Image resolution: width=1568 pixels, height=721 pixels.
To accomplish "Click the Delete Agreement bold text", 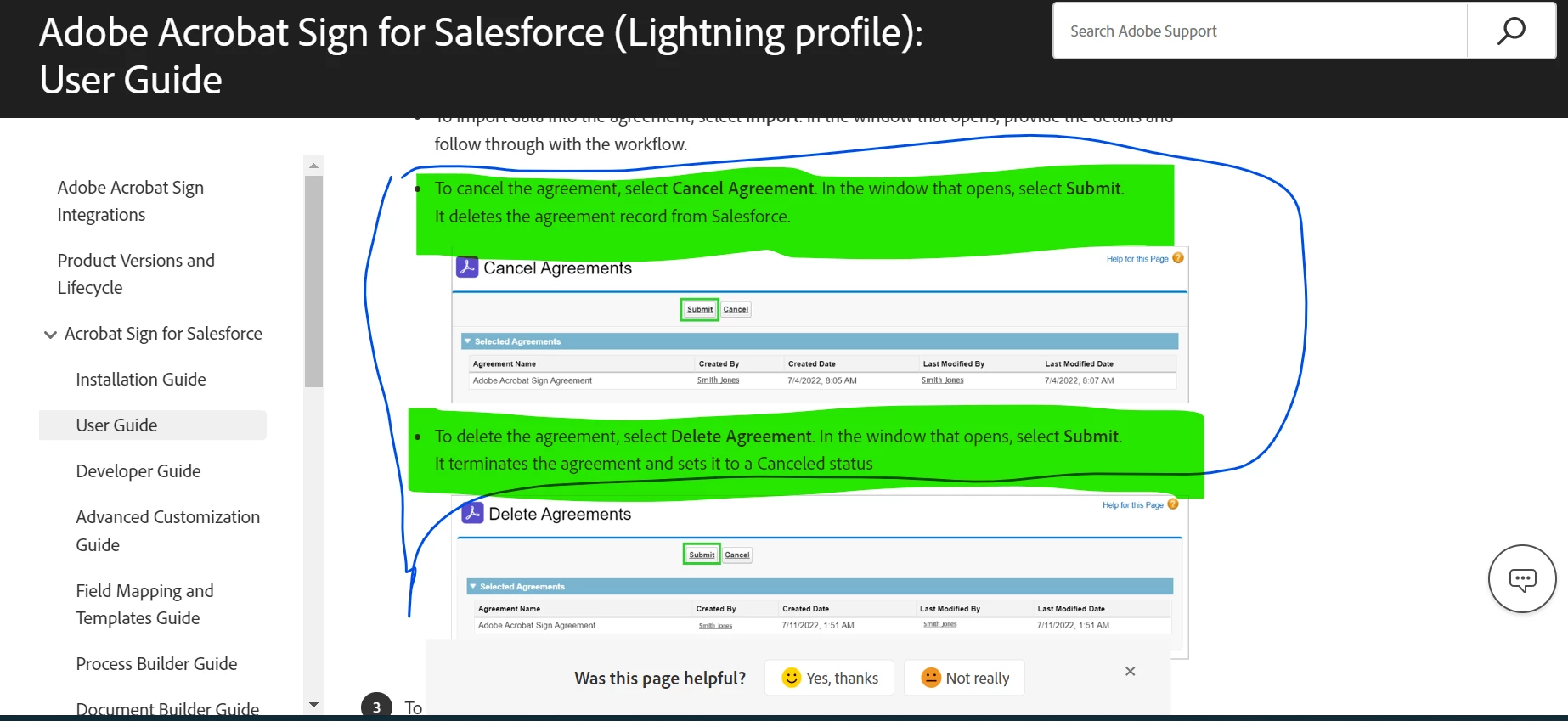I will tap(741, 437).
